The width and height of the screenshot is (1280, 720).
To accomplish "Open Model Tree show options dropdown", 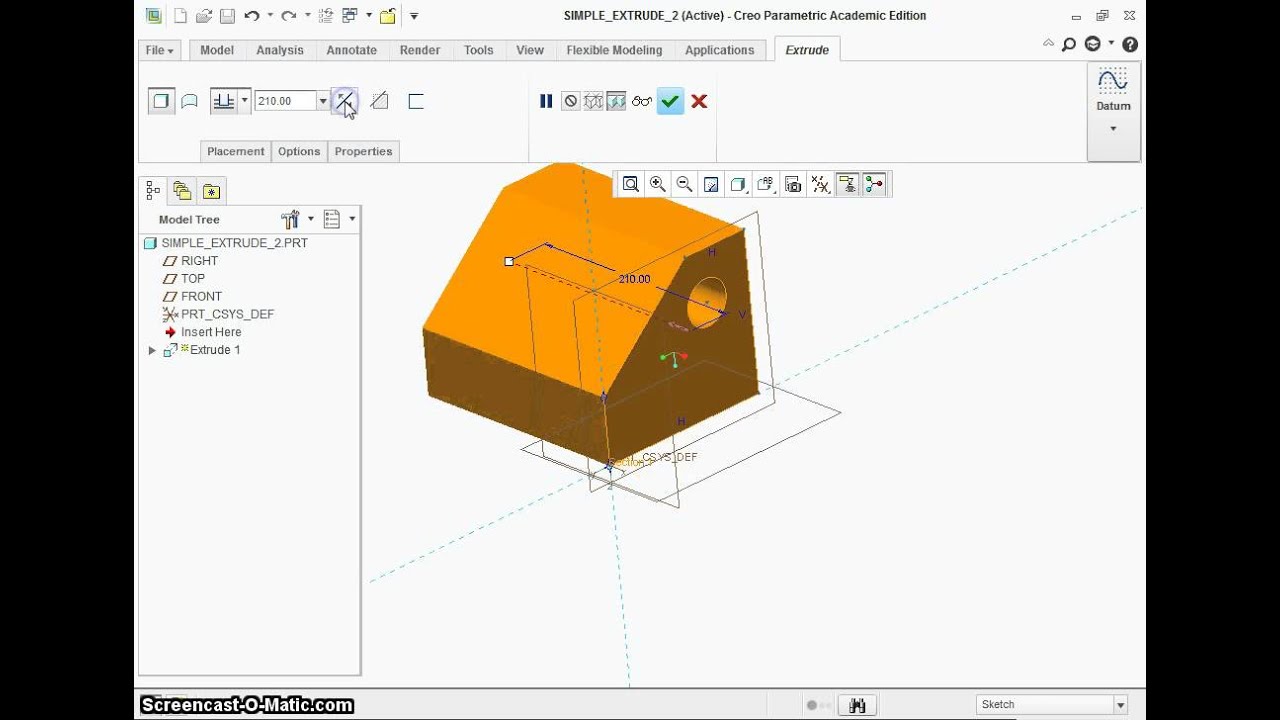I will pos(340,219).
